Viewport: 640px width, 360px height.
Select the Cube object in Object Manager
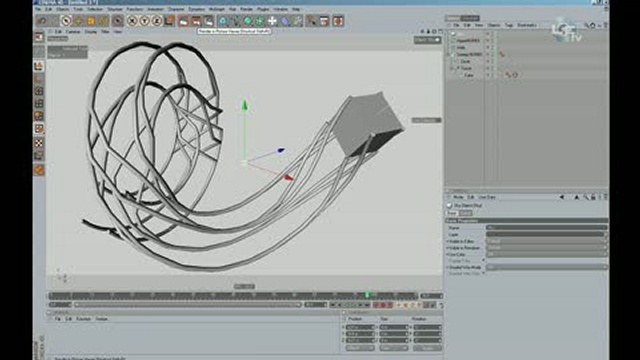469,75
